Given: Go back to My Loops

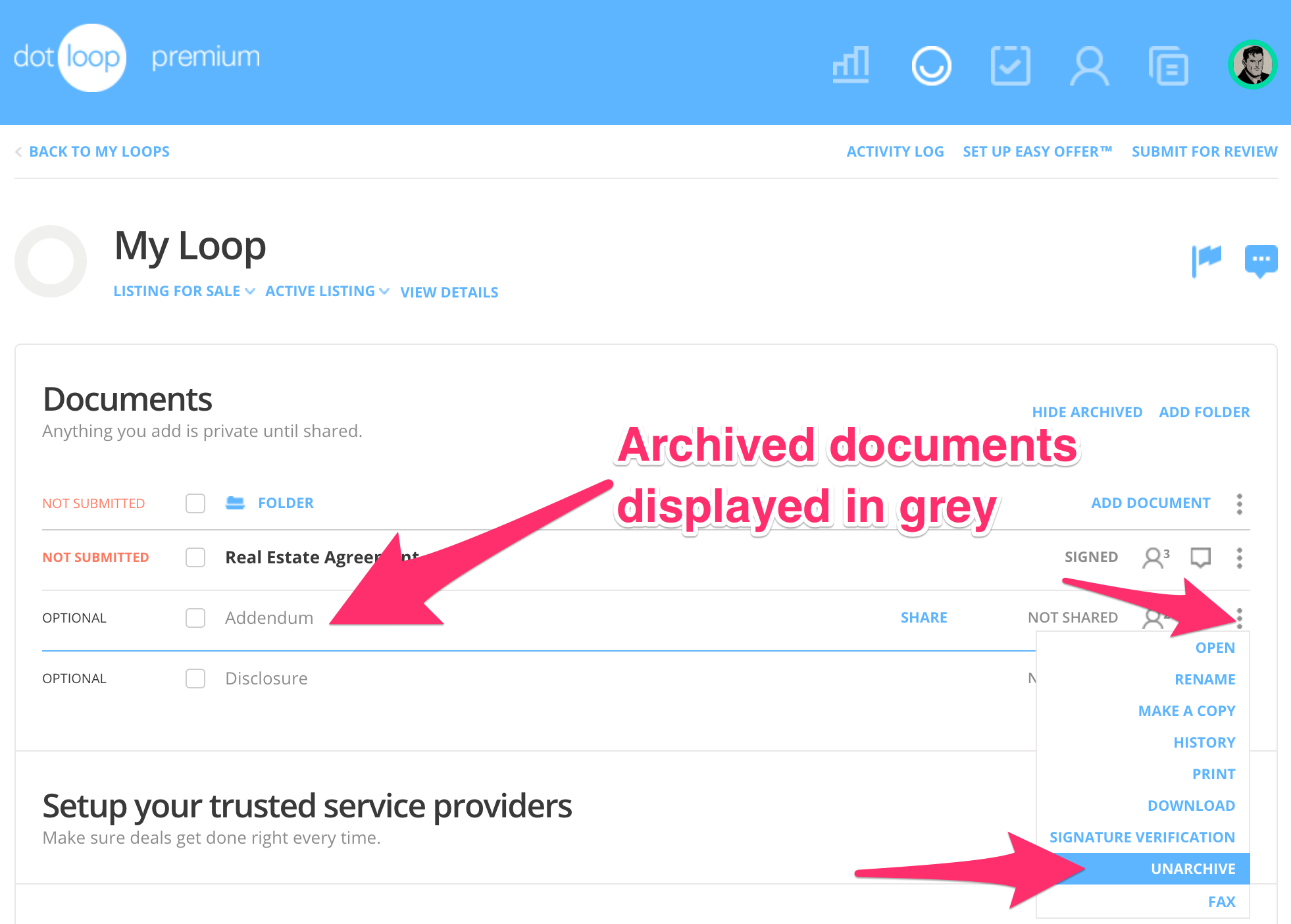Looking at the screenshot, I should [99, 151].
